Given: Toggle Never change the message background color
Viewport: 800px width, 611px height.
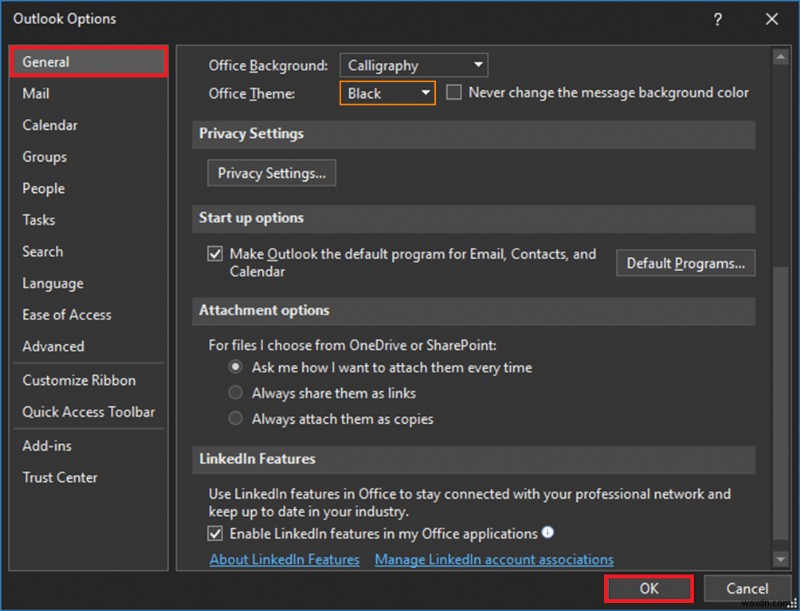Looking at the screenshot, I should (x=454, y=92).
